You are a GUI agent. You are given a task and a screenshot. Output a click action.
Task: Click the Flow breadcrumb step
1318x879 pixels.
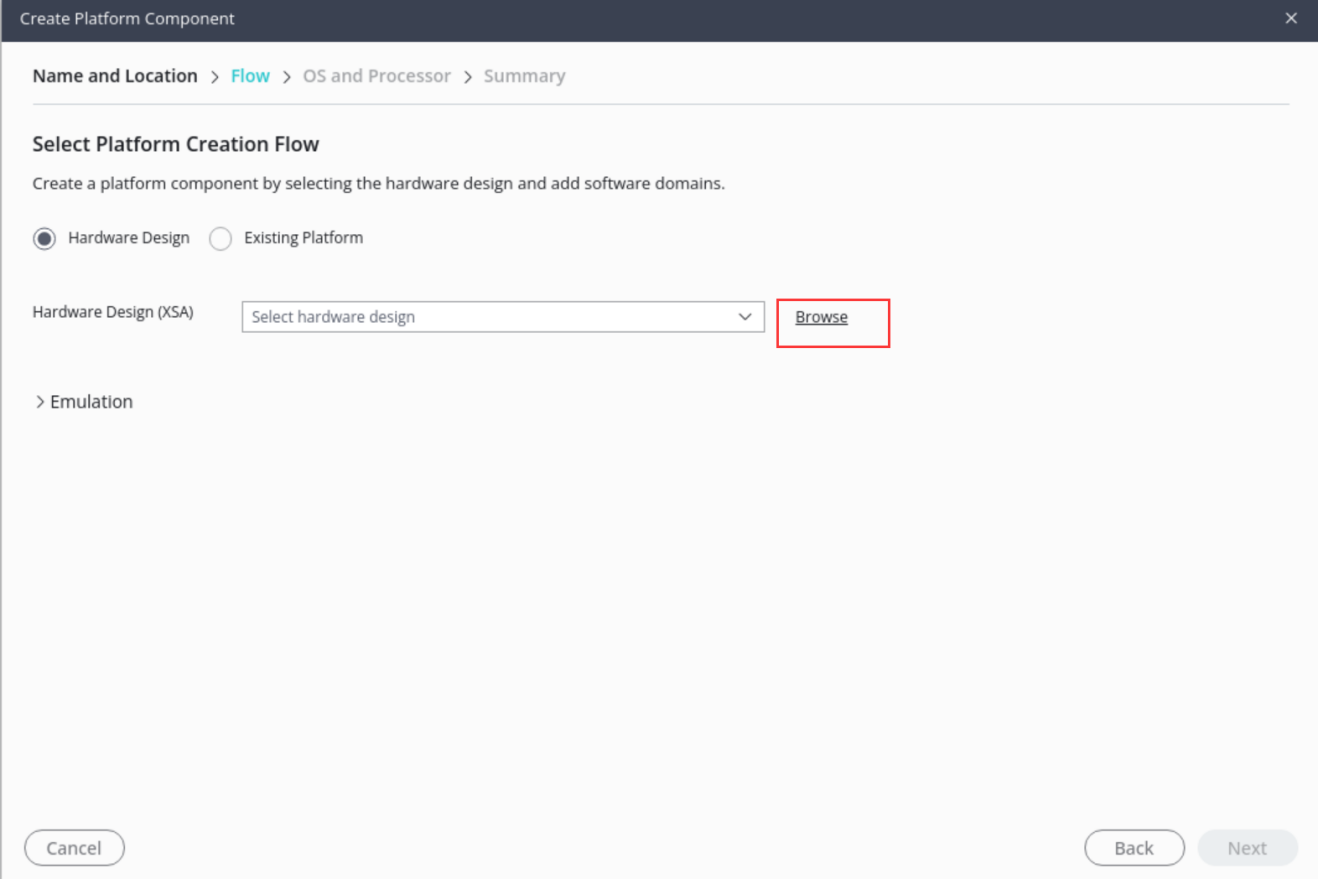250,76
